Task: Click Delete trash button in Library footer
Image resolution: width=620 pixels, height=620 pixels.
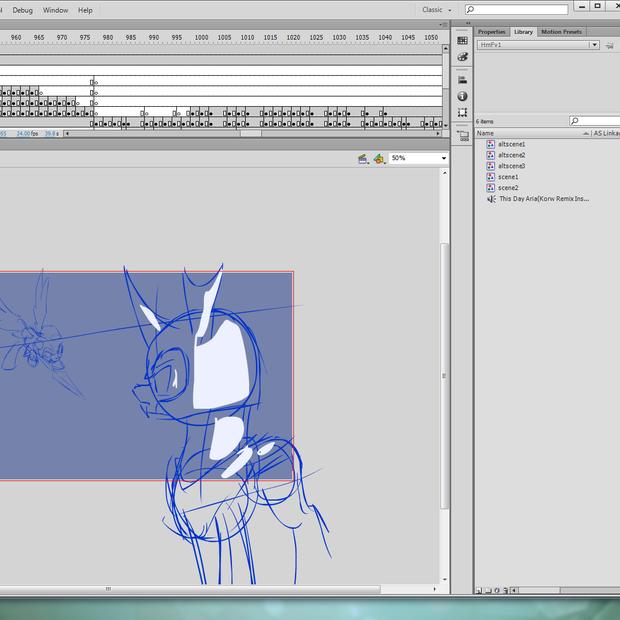Action: (505, 590)
